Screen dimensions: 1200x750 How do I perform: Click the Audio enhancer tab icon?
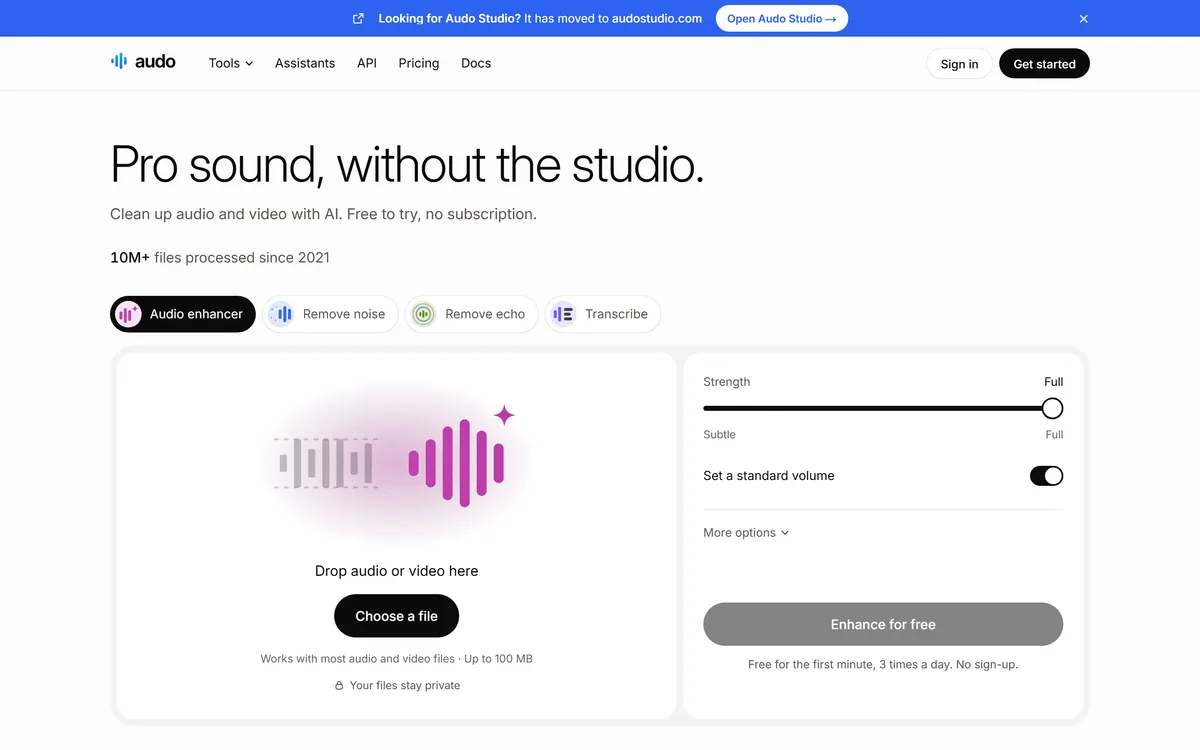128,314
